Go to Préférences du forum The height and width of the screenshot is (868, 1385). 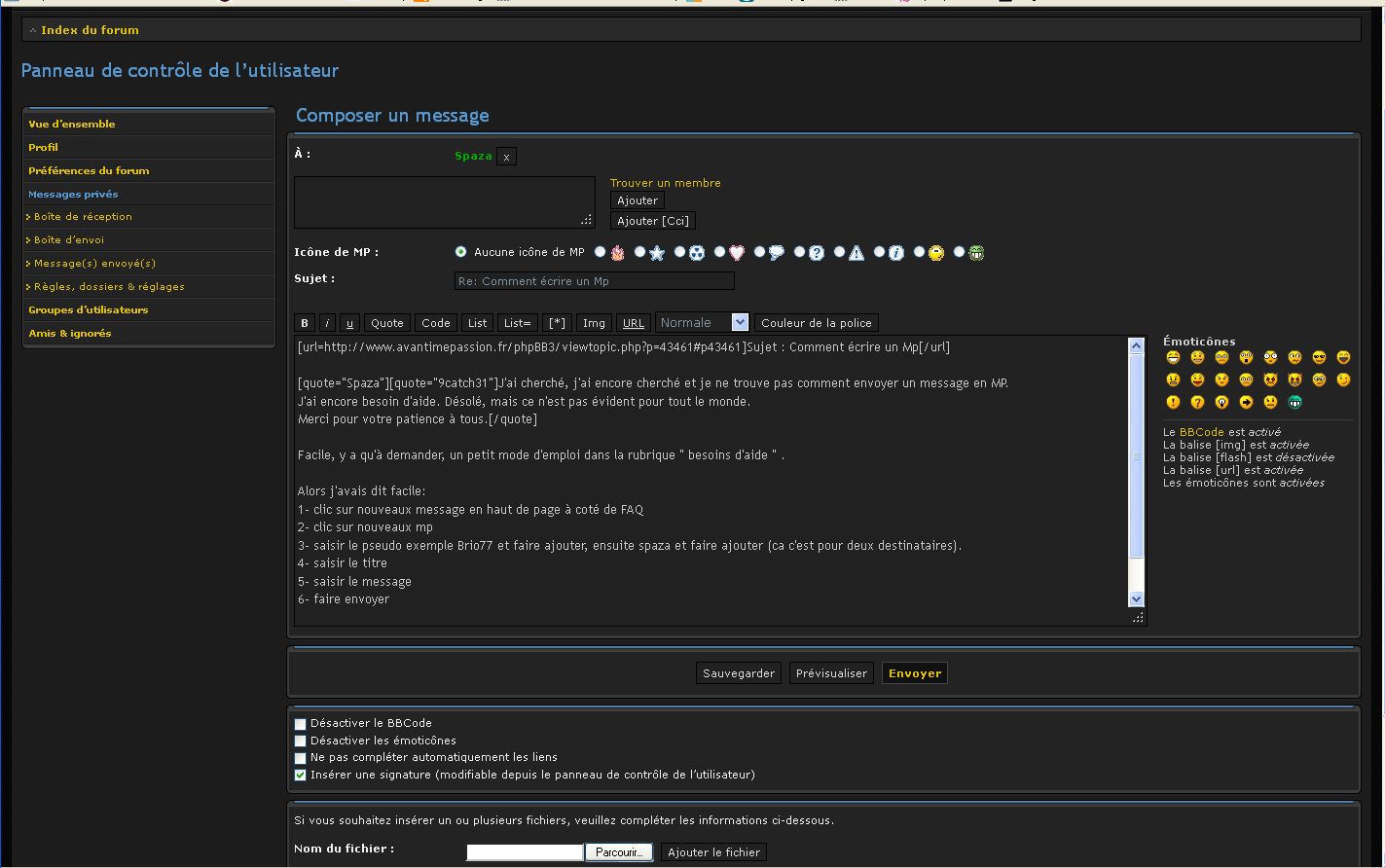[89, 170]
